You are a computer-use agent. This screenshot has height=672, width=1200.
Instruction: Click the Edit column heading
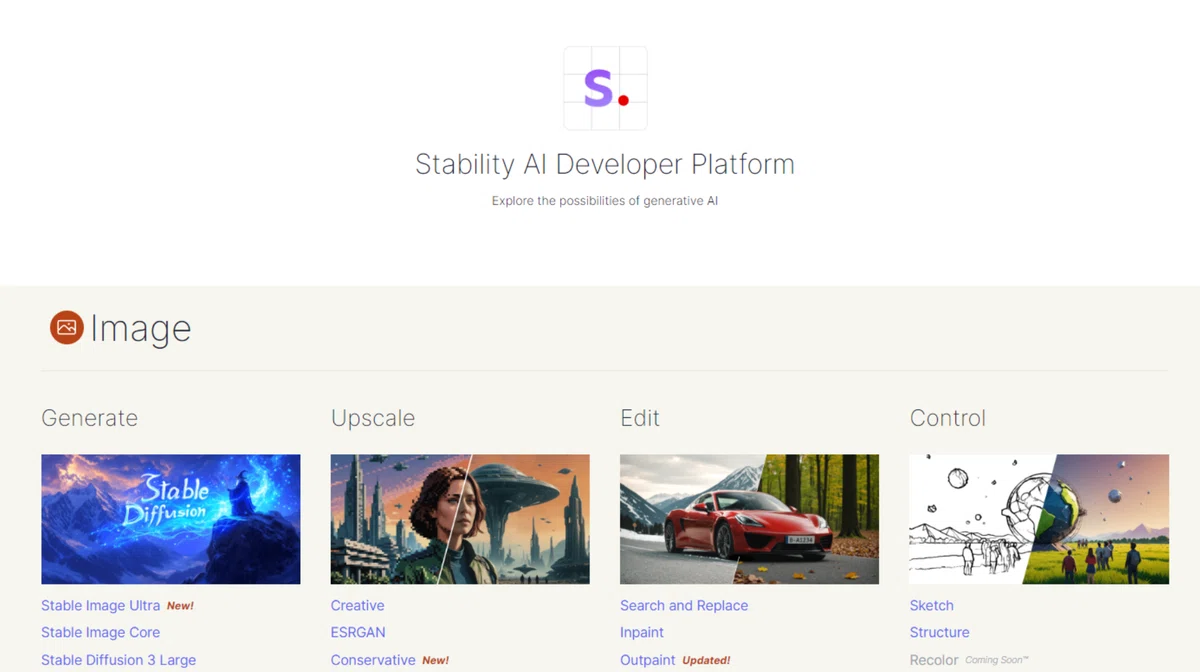coord(640,418)
